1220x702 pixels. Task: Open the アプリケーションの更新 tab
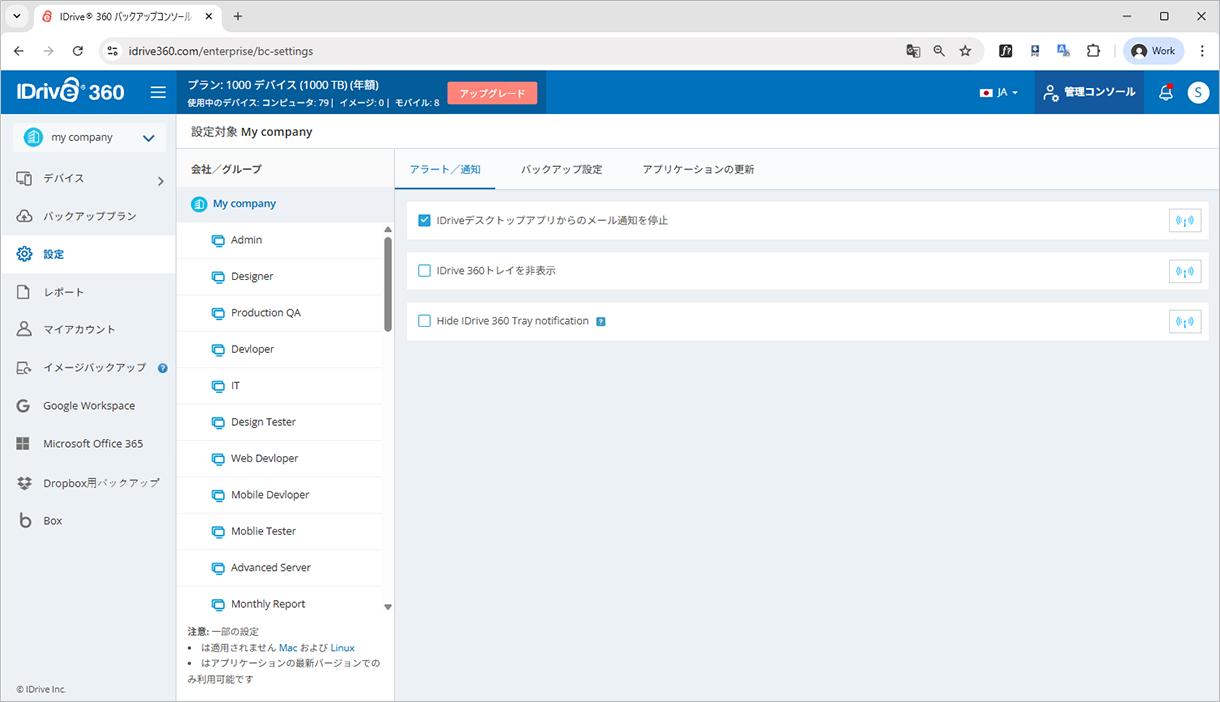click(698, 169)
